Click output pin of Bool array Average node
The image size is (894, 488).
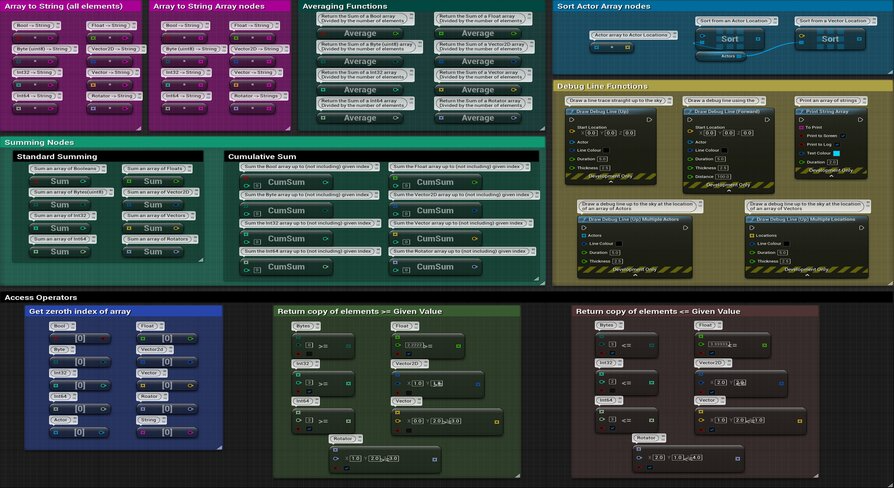pyautogui.click(x=396, y=34)
